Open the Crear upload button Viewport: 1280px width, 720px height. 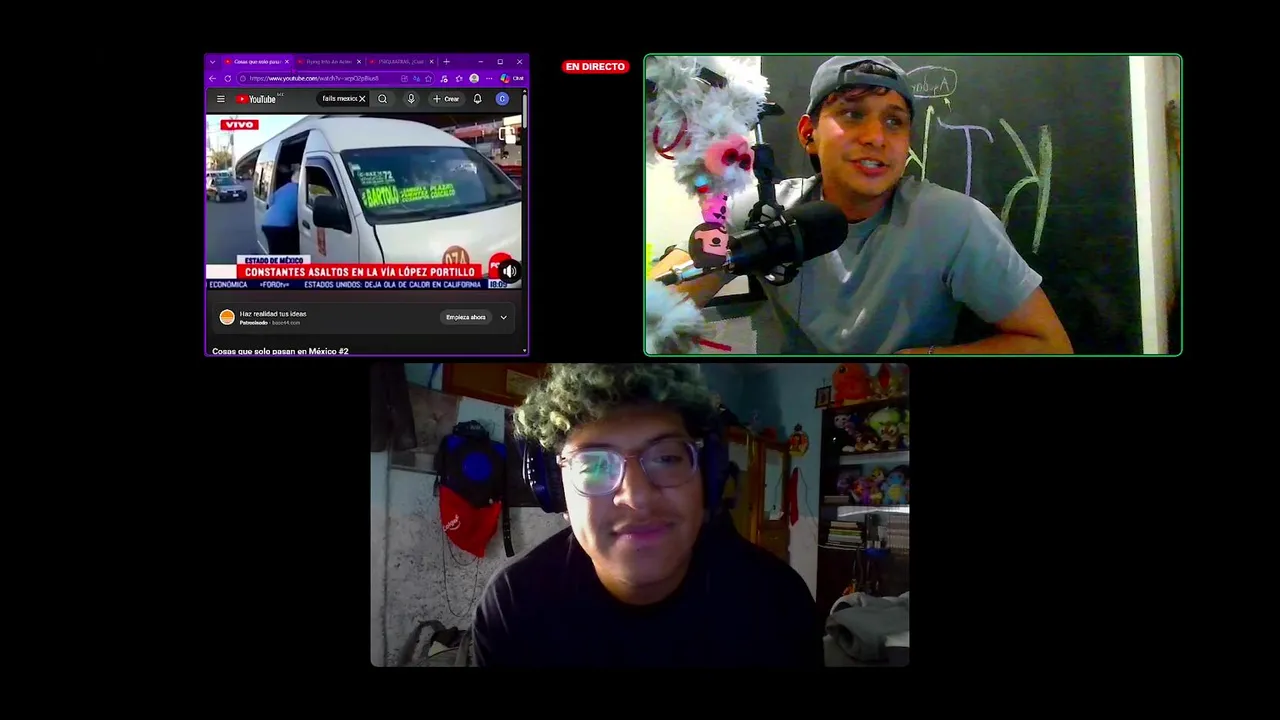tap(445, 99)
